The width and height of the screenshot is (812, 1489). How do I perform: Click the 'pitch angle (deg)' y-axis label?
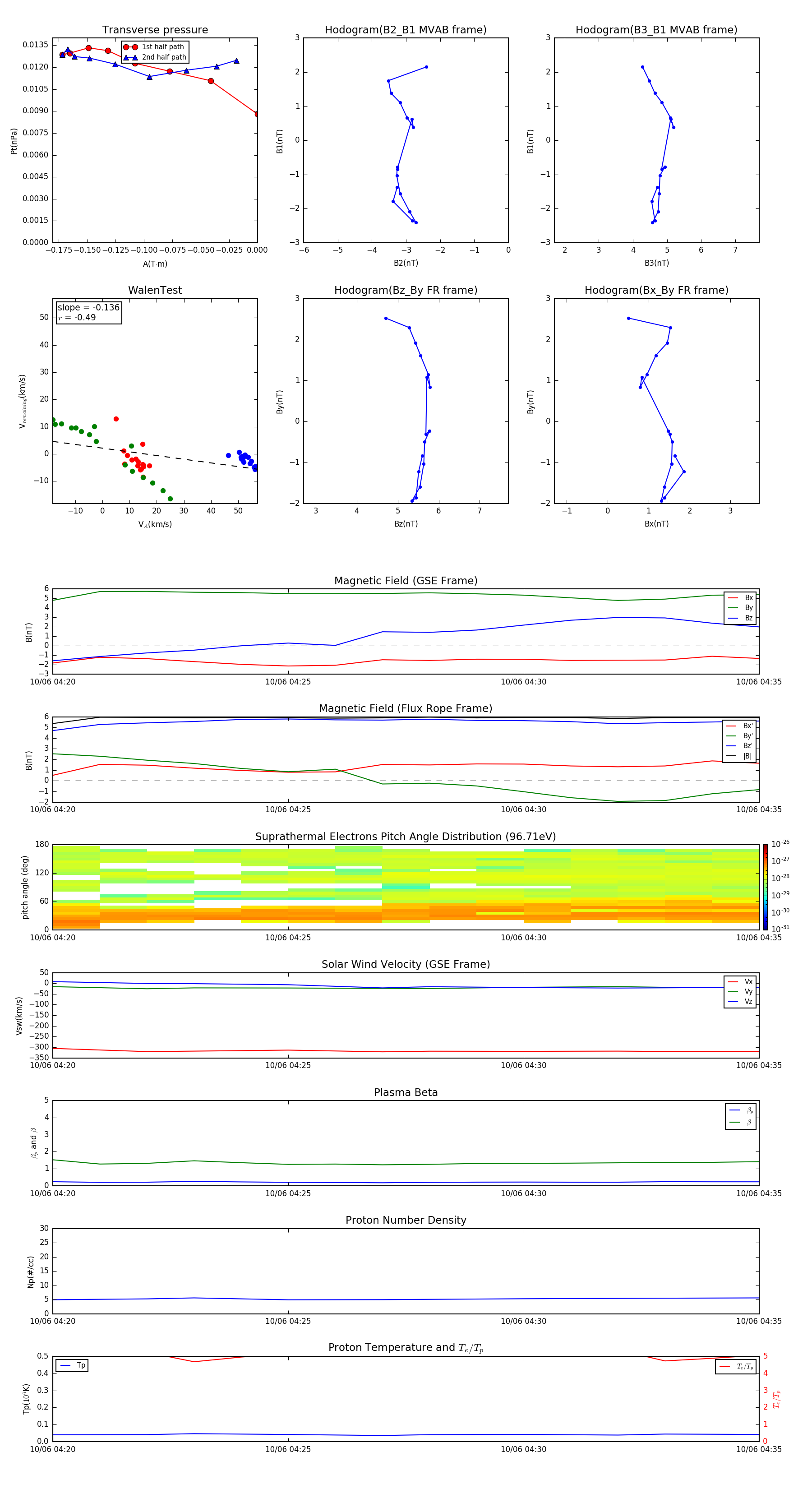(x=25, y=887)
